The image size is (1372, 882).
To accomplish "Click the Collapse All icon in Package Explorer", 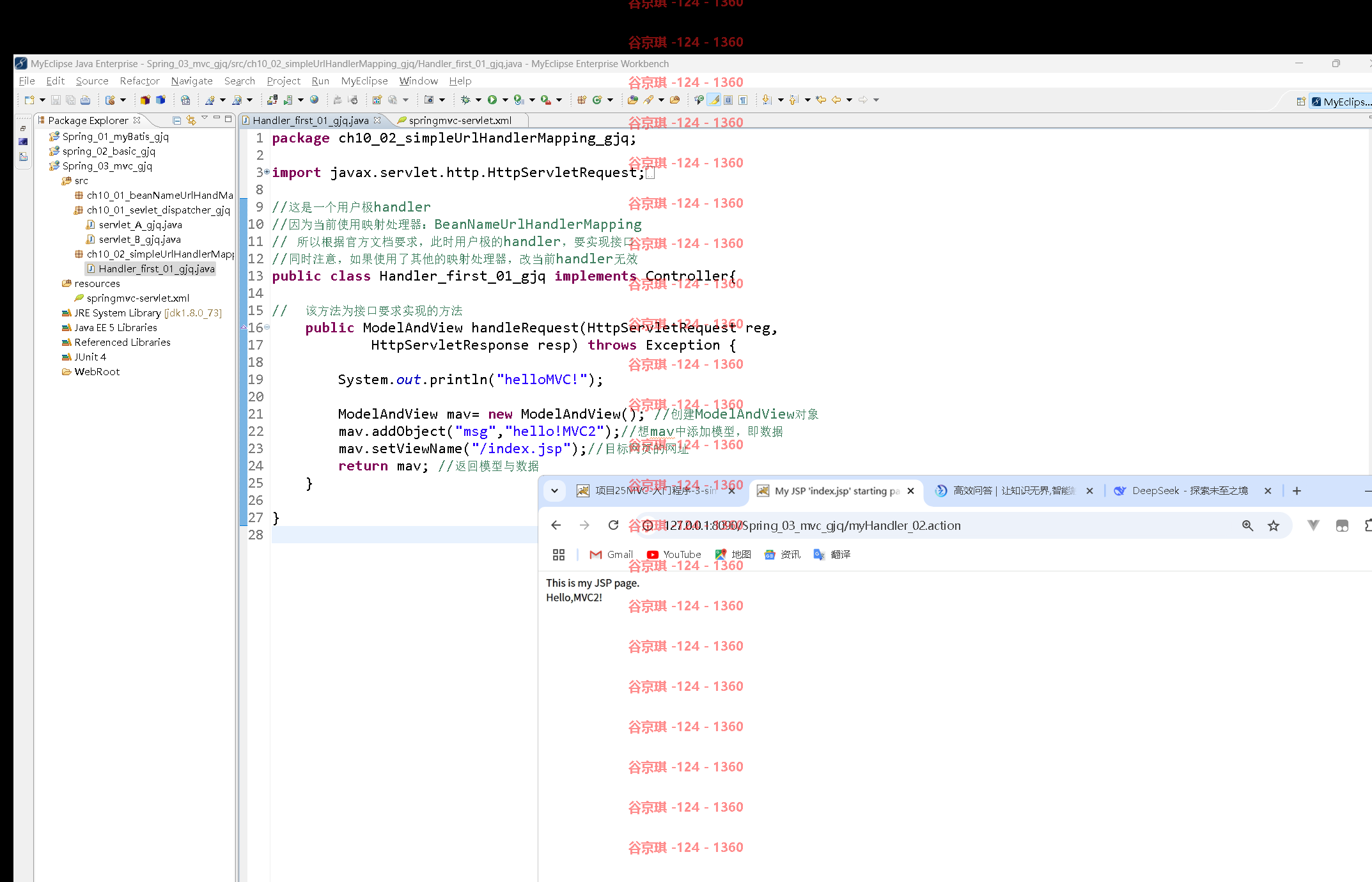I will point(176,120).
